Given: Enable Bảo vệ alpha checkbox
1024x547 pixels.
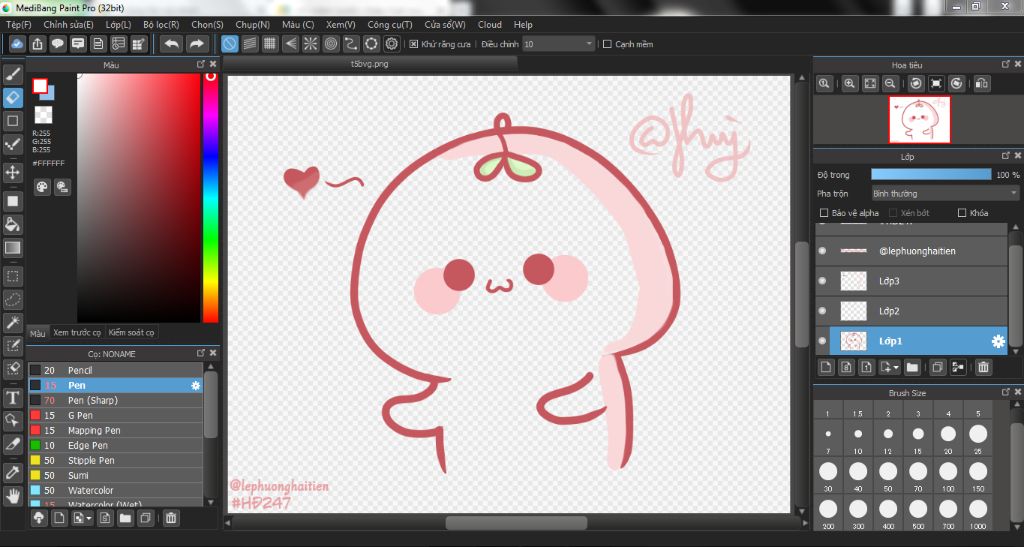Looking at the screenshot, I should tap(824, 213).
